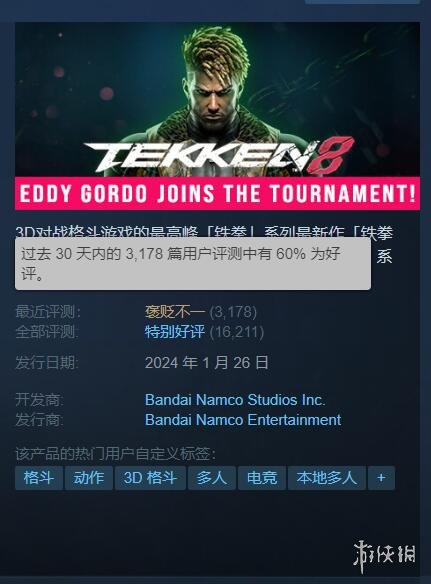This screenshot has height=584, width=431.
Task: Click the 最近评测 label
Action: click(48, 312)
